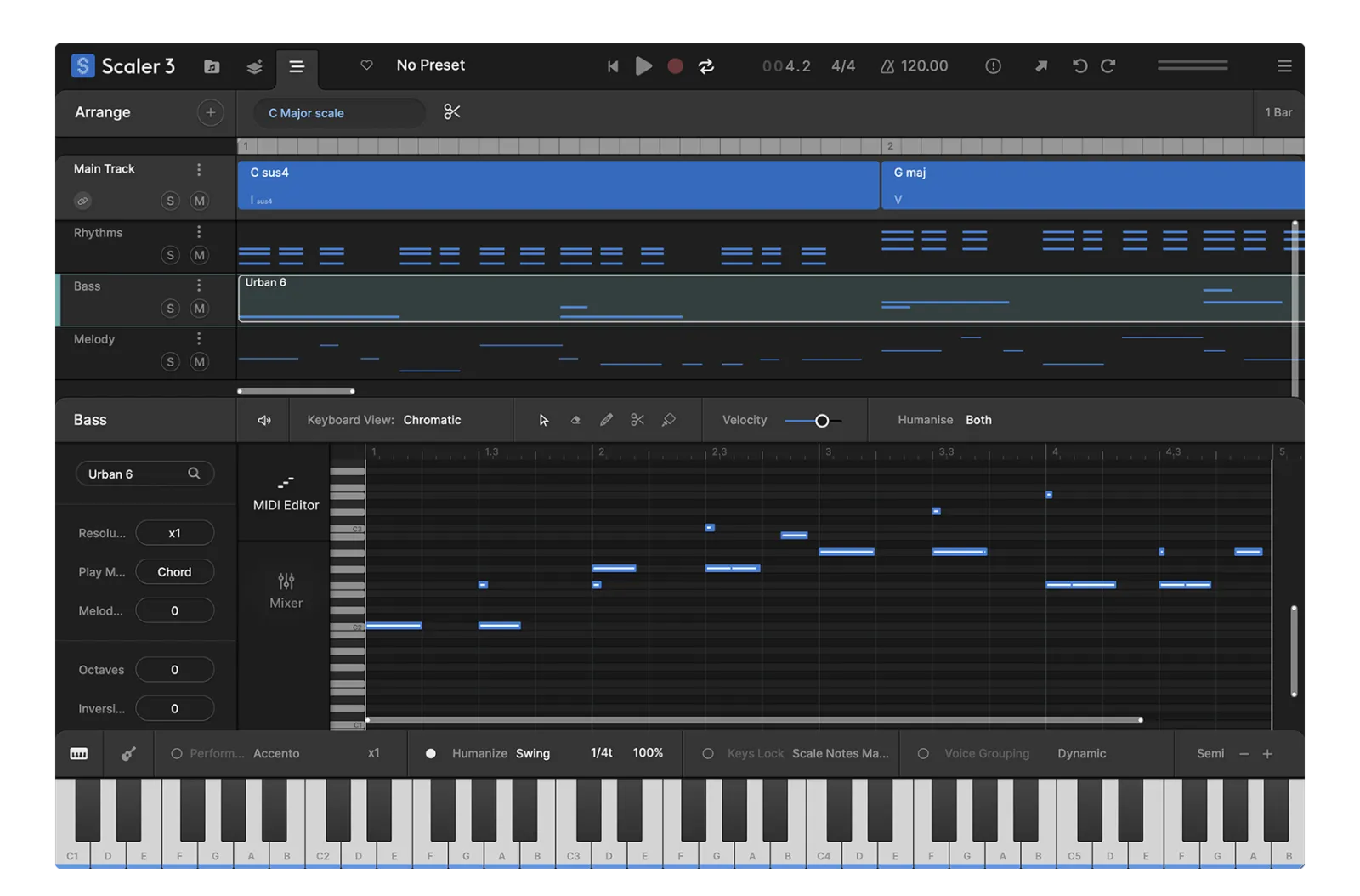Start recording with the red record button
This screenshot has width=1360, height=896.
675,65
